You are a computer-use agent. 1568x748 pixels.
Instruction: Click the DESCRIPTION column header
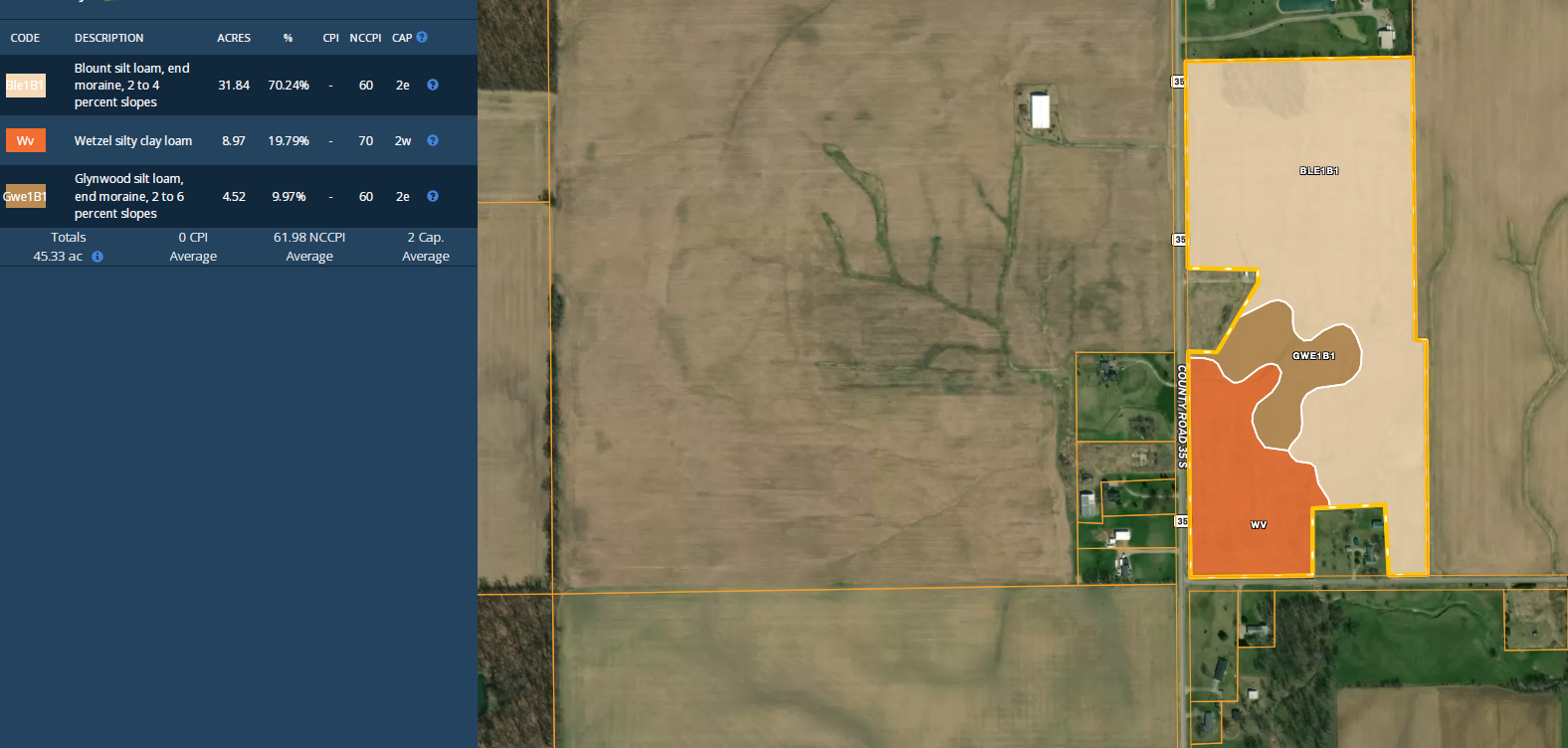click(108, 38)
